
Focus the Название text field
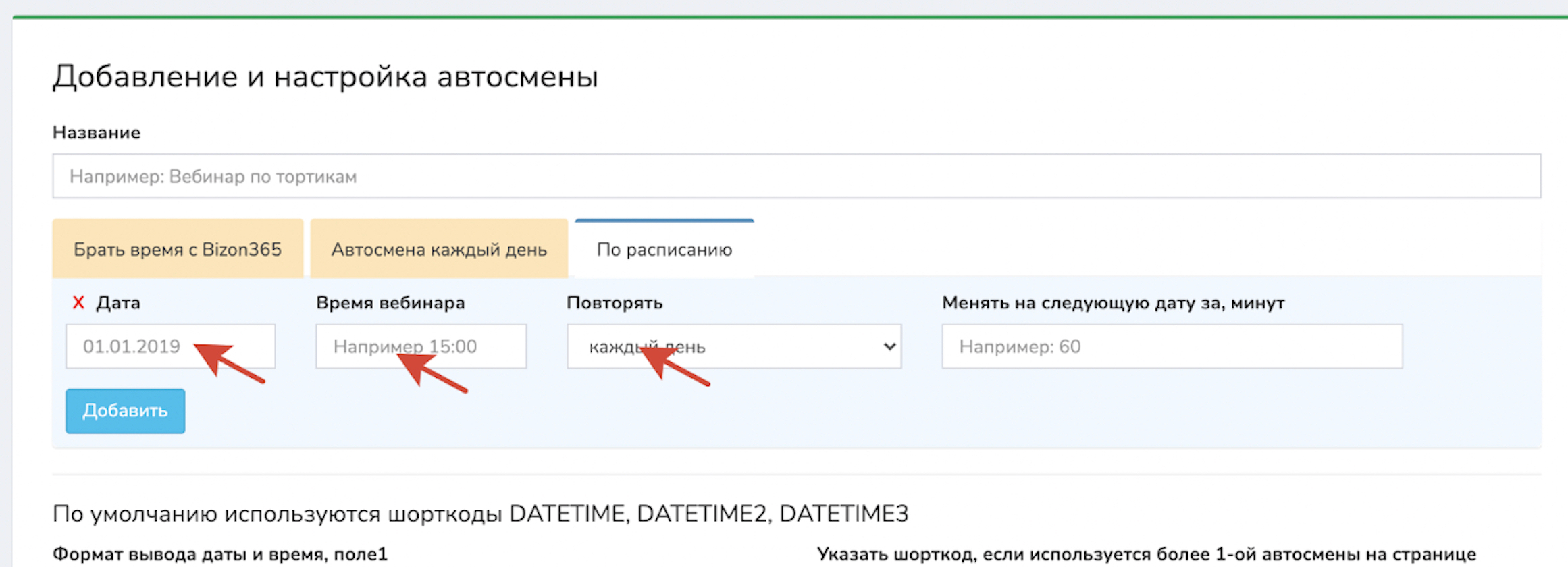(796, 176)
